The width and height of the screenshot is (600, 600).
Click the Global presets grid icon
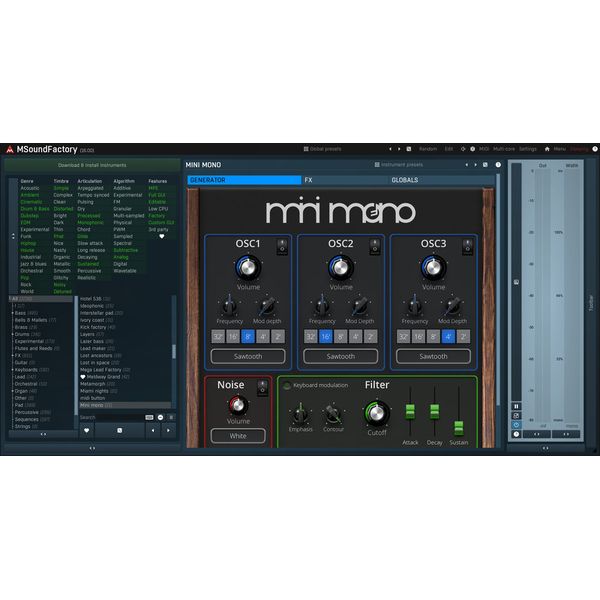(x=306, y=149)
